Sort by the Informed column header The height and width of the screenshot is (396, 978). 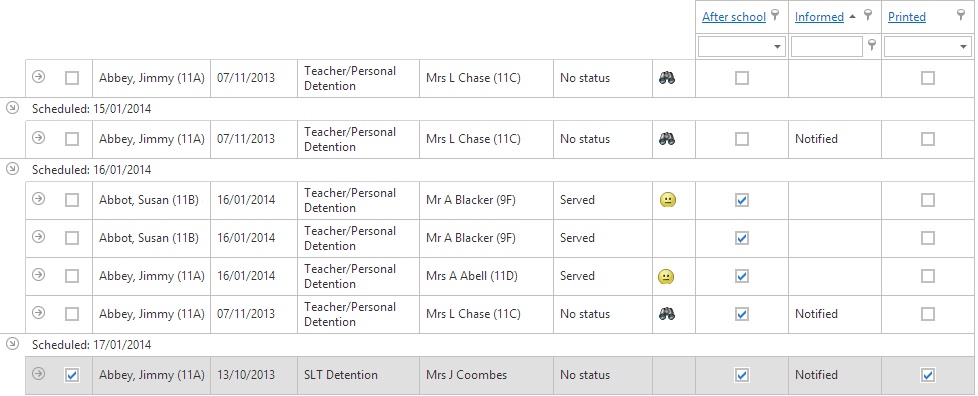tap(819, 17)
